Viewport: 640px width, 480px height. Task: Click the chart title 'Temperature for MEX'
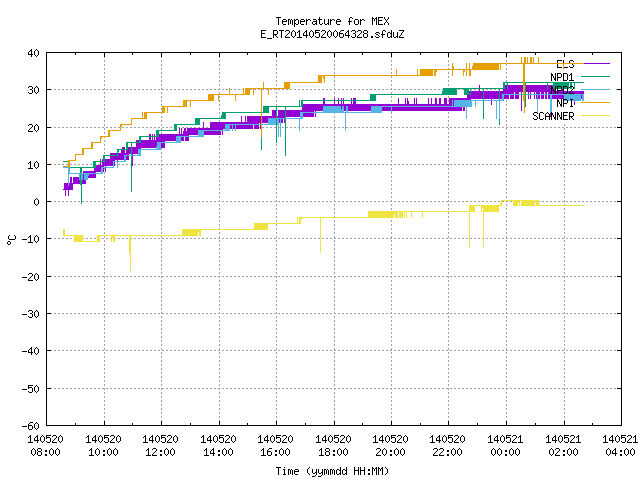click(x=332, y=21)
